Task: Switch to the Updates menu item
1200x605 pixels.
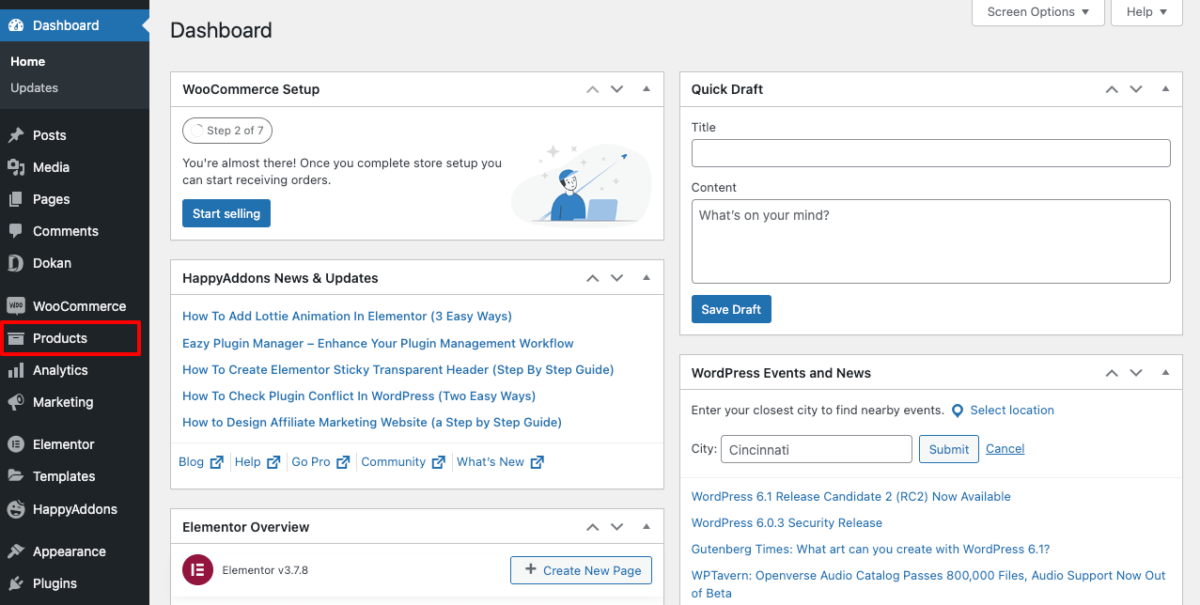Action: tap(33, 88)
